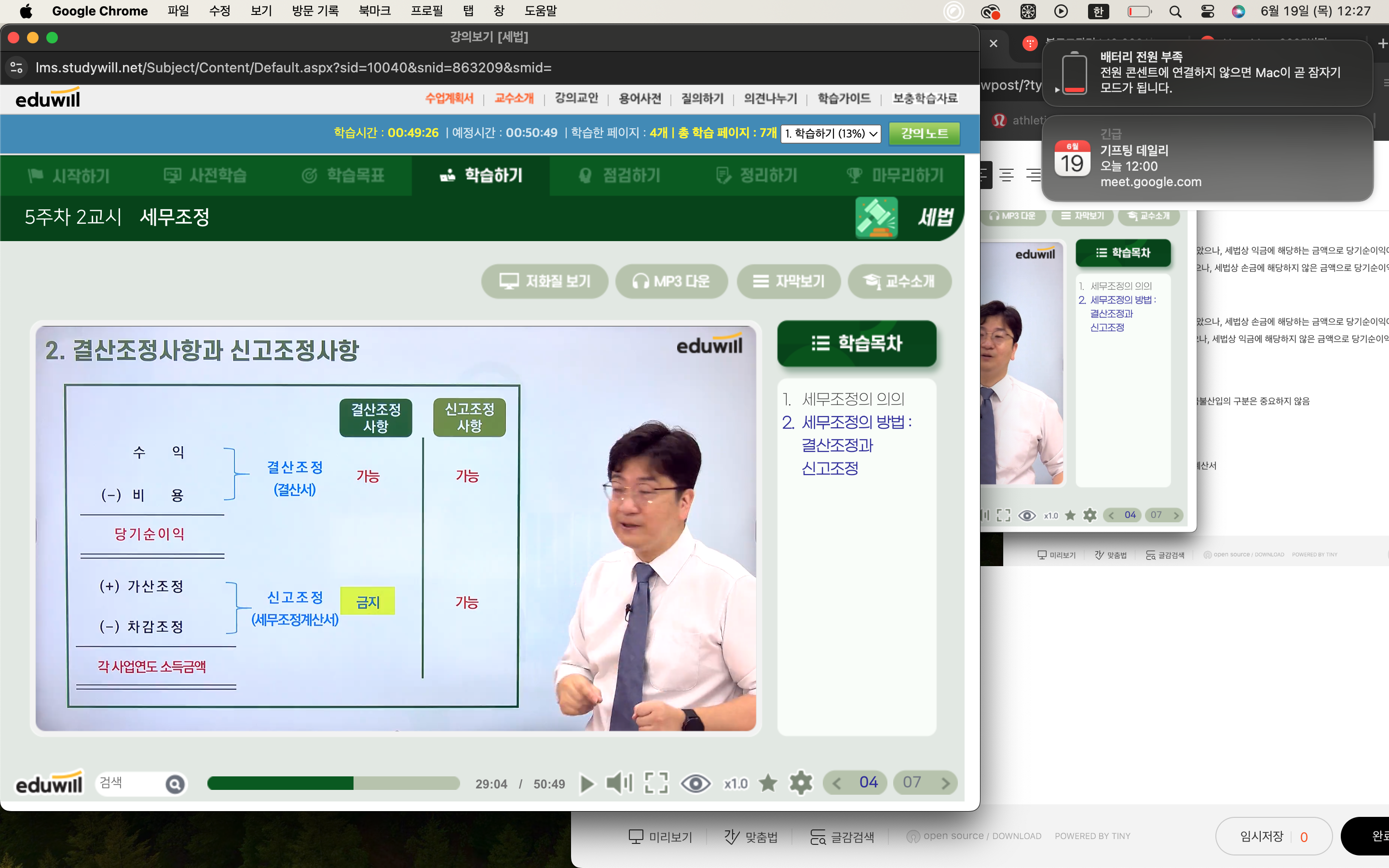This screenshot has width=1389, height=868.
Task: Mute the lecture audio with the speaker icon
Action: pos(619,783)
